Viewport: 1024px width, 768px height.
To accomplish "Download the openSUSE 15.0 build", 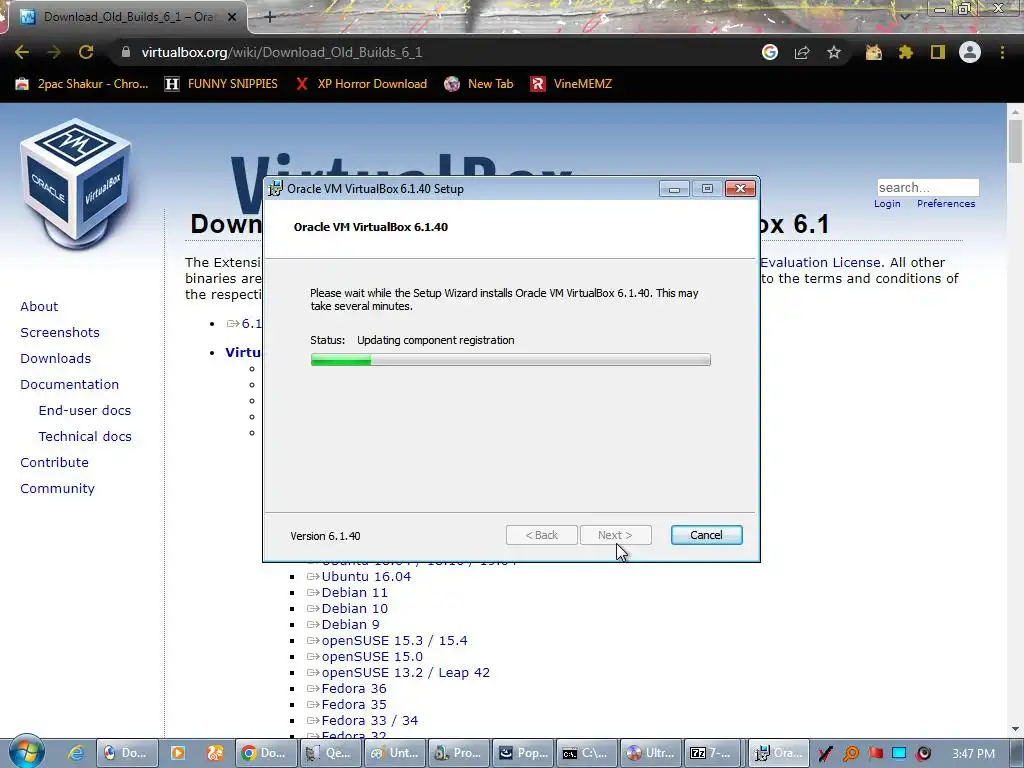I will pyautogui.click(x=372, y=656).
